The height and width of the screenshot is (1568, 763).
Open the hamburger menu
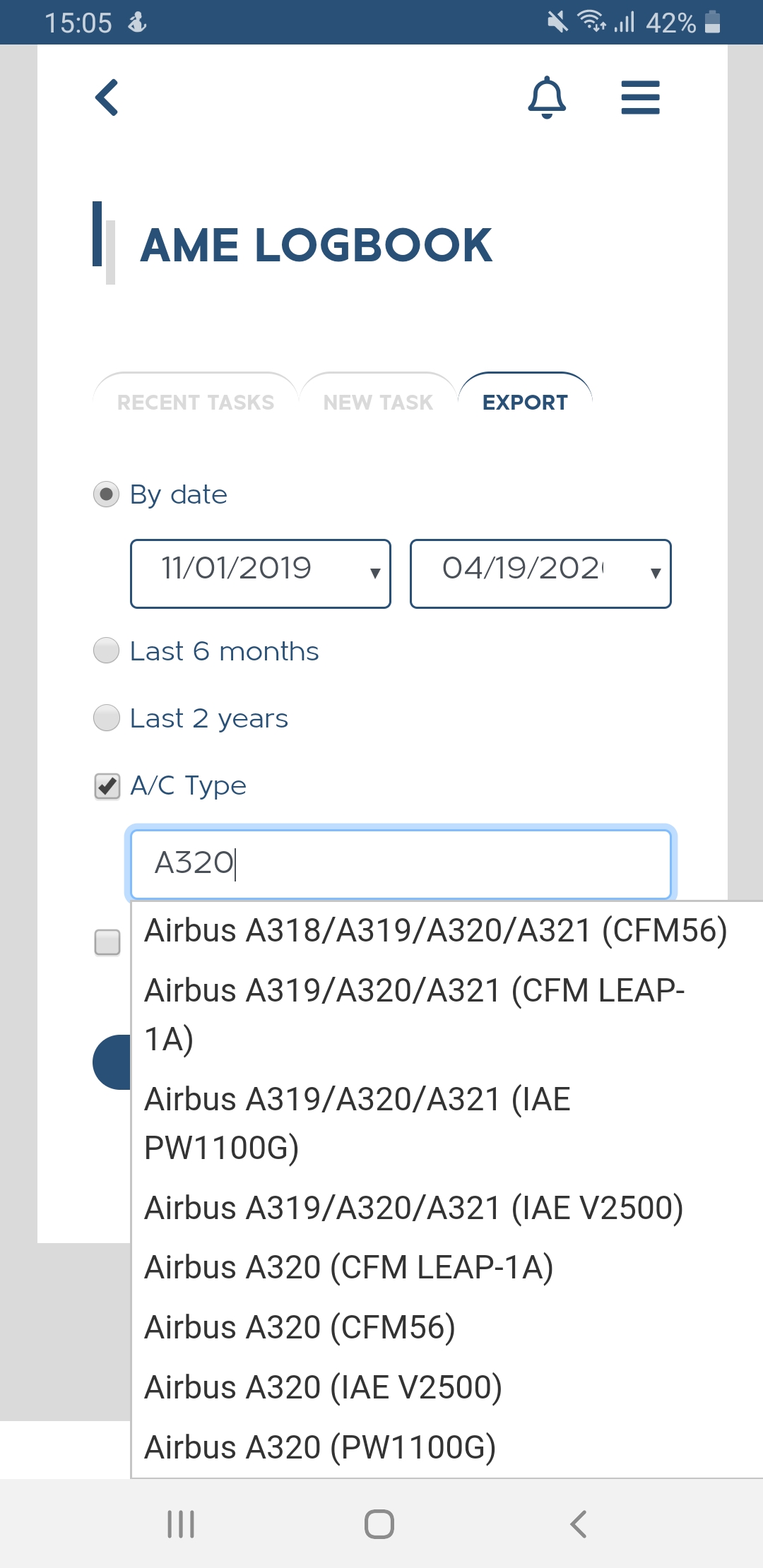point(640,97)
